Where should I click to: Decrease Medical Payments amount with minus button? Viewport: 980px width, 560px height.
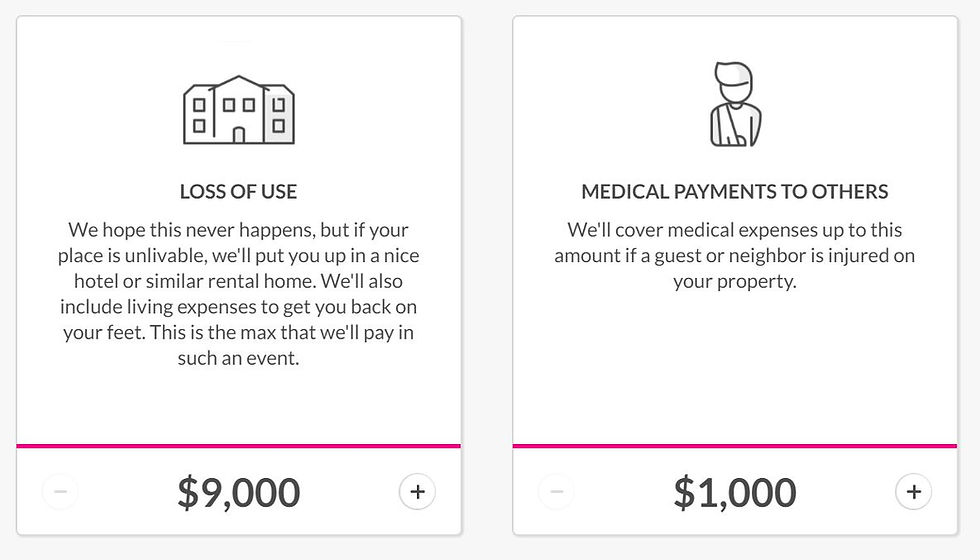click(557, 492)
